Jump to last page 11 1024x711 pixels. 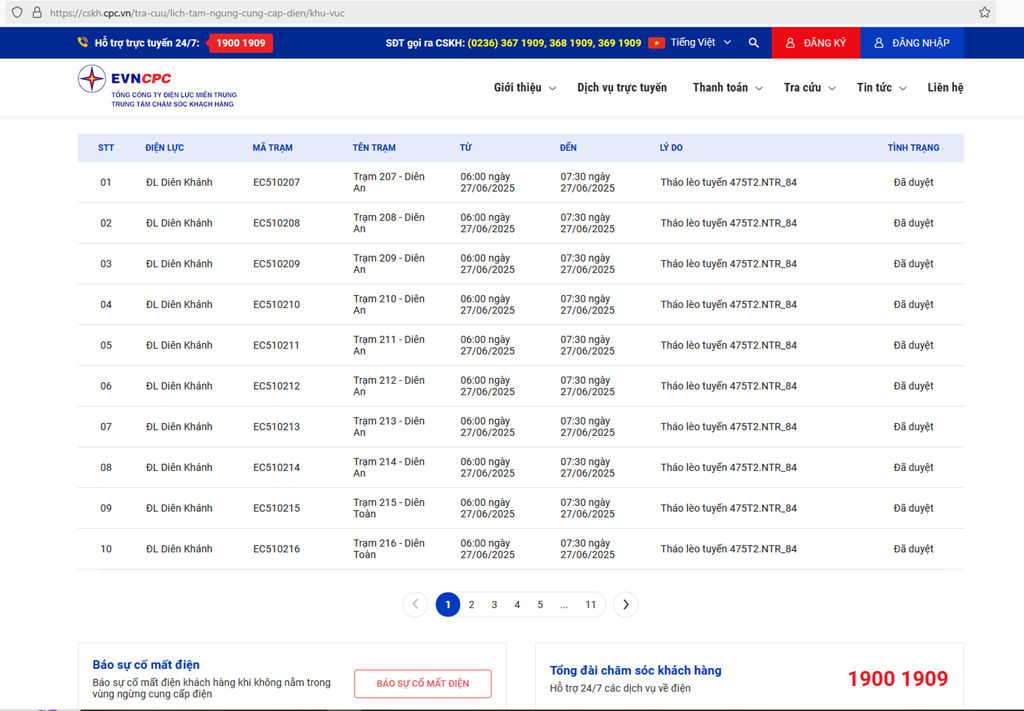pos(590,605)
